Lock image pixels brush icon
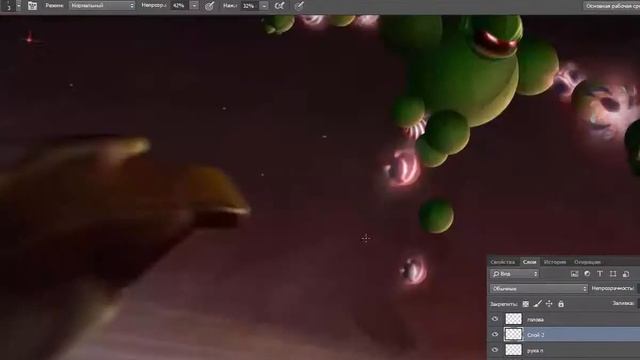Image resolution: width=640 pixels, height=360 pixels. click(538, 304)
